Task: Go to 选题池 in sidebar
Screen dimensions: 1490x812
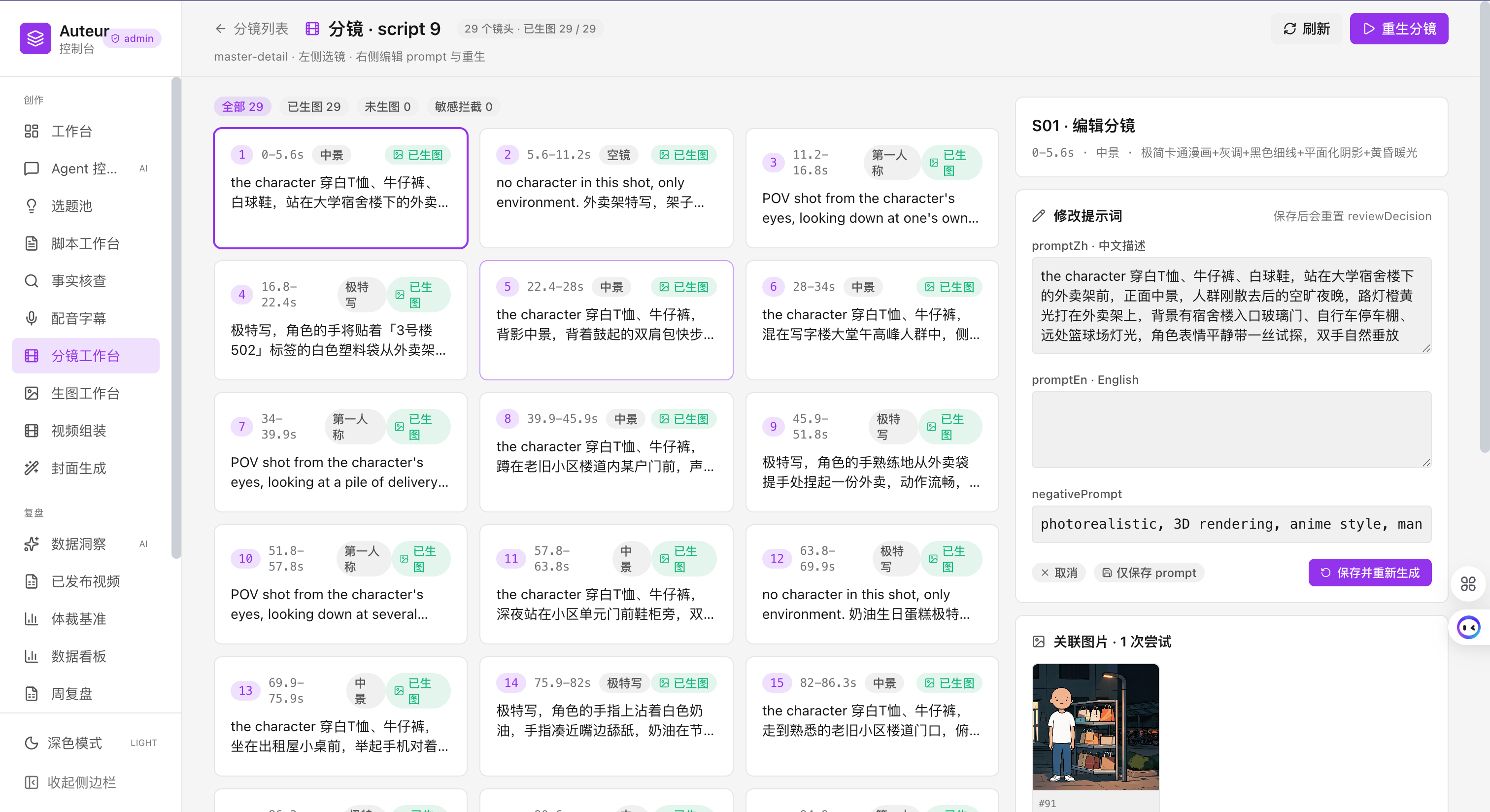Action: pos(86,206)
